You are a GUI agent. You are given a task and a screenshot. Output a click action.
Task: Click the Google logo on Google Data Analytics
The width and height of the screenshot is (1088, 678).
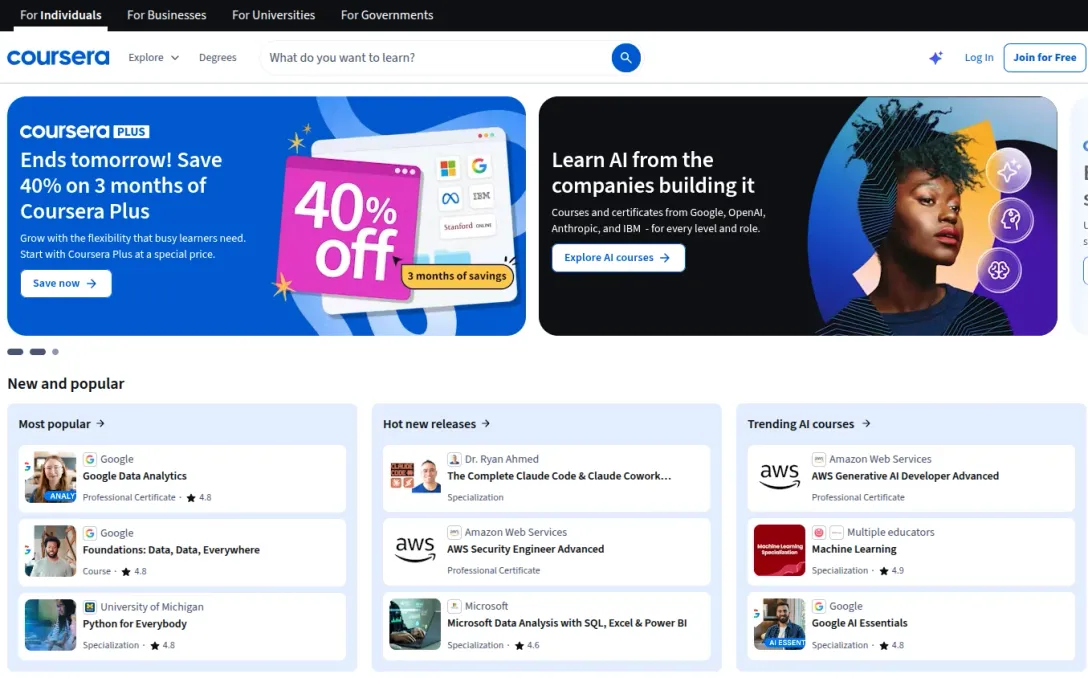[90, 459]
